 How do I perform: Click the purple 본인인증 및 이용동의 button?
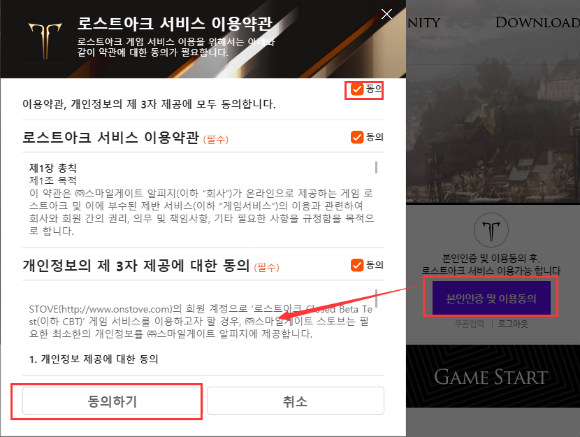click(491, 298)
